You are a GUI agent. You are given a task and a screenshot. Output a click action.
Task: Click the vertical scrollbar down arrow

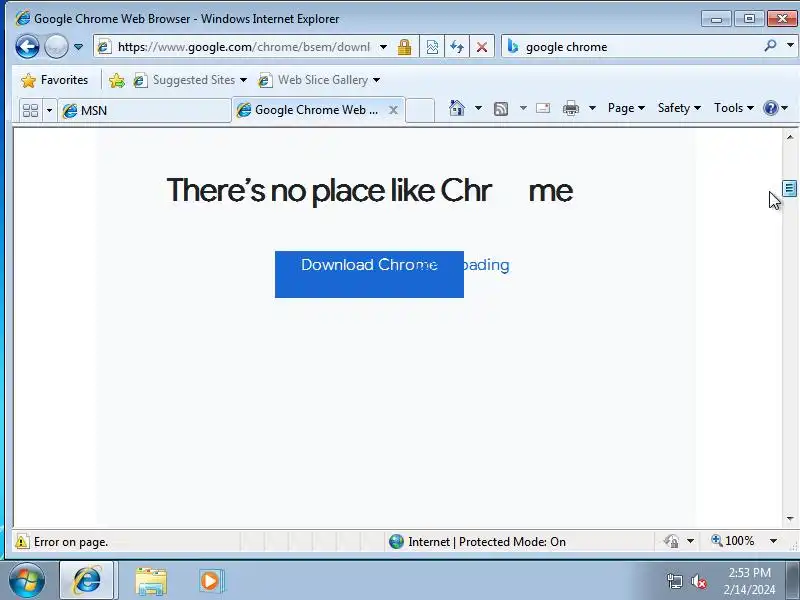coord(790,519)
